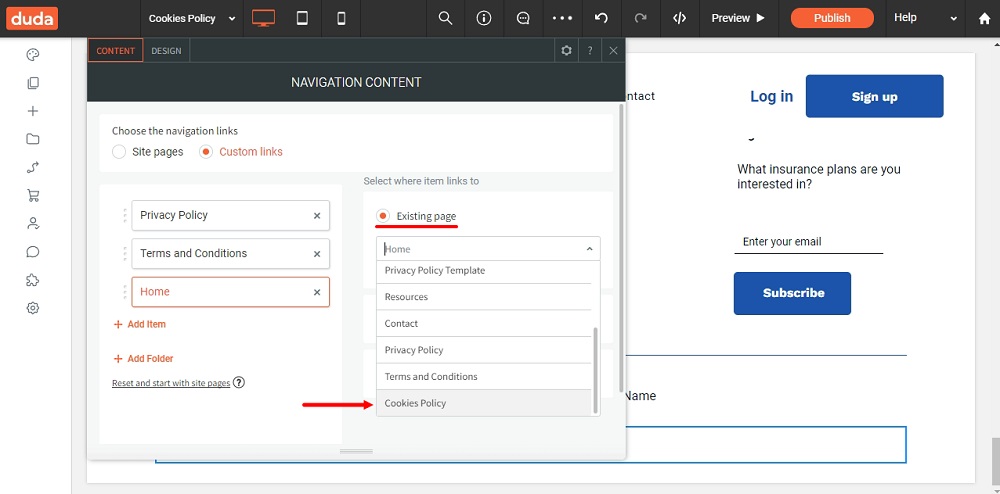Click the Preview button
The height and width of the screenshot is (494, 1000).
pos(738,18)
